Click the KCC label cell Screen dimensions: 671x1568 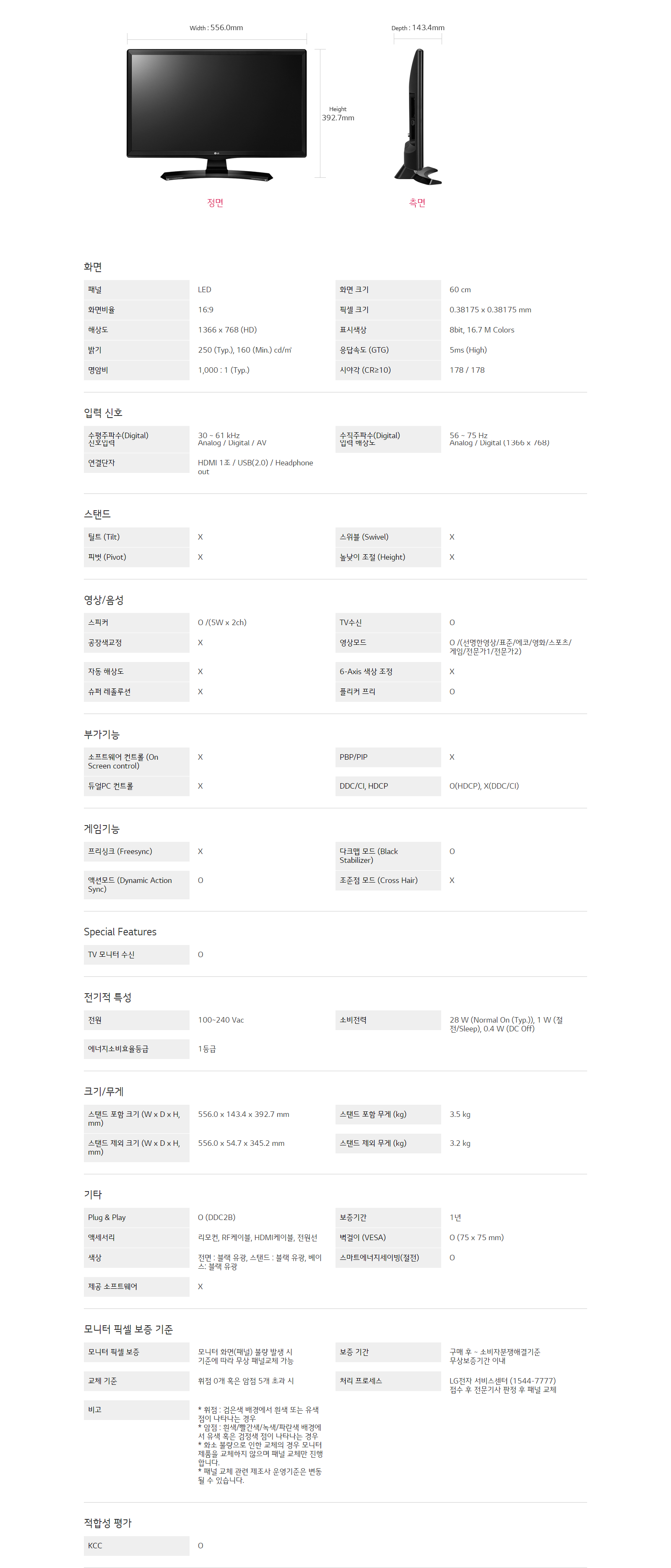(x=95, y=1545)
